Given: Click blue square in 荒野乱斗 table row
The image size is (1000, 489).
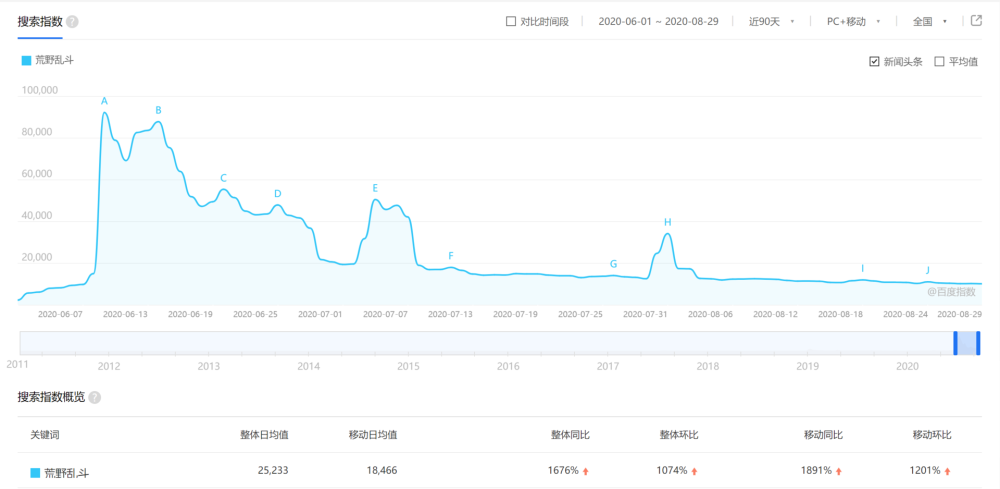Looking at the screenshot, I should [35, 472].
